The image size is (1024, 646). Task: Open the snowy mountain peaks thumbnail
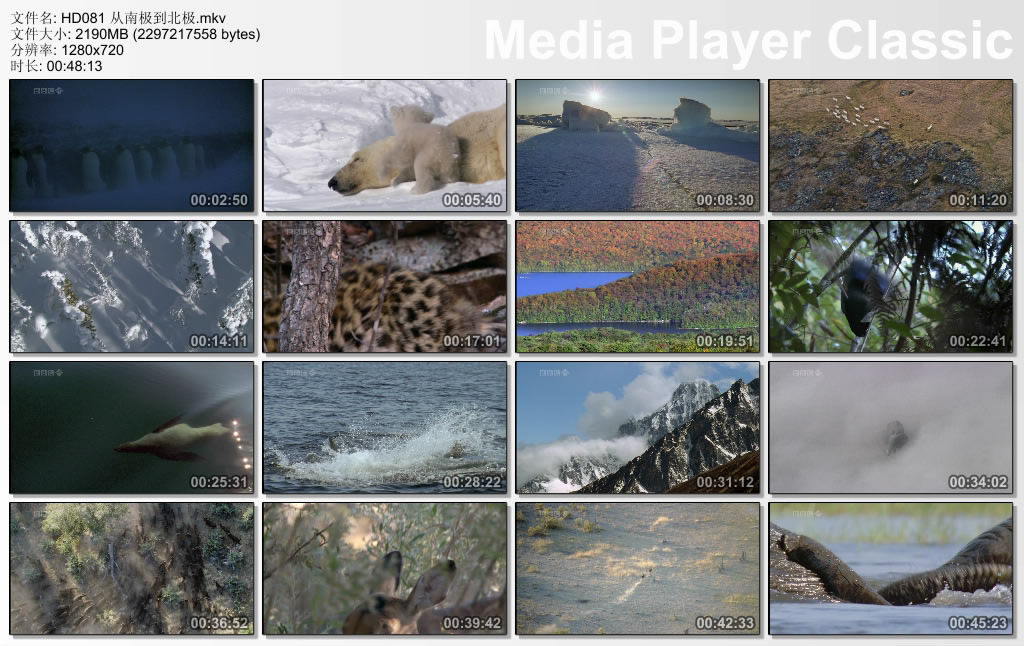[x=637, y=427]
